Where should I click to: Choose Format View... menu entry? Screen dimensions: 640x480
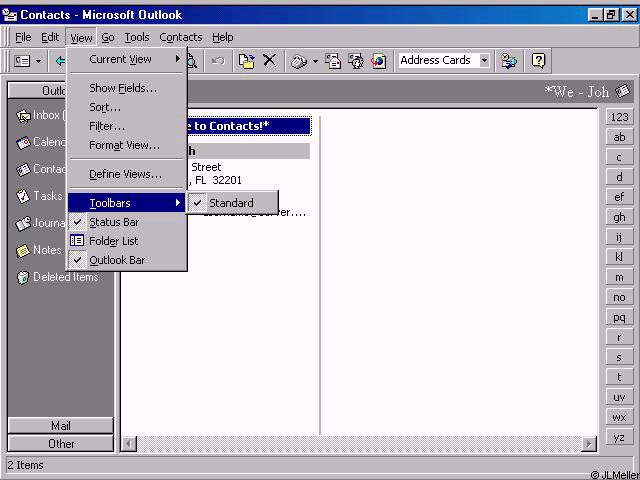pyautogui.click(x=127, y=145)
